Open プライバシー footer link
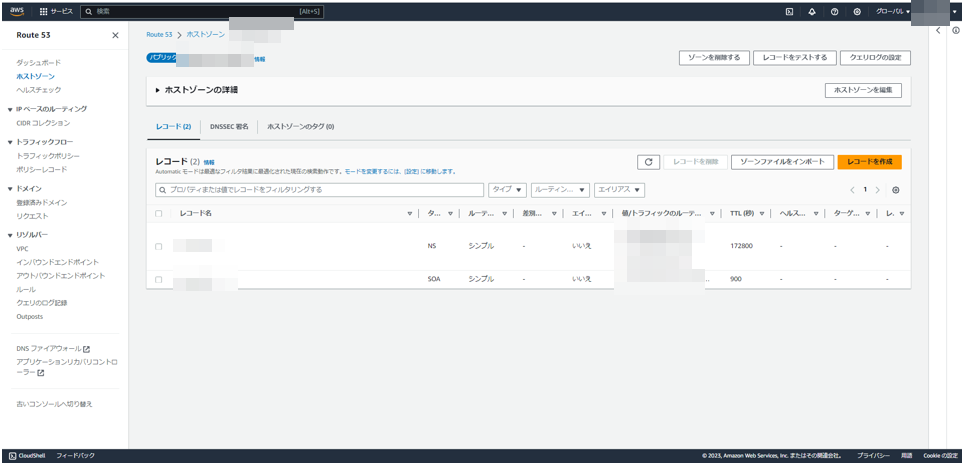Screen dimensions: 962x464 [x=873, y=456]
